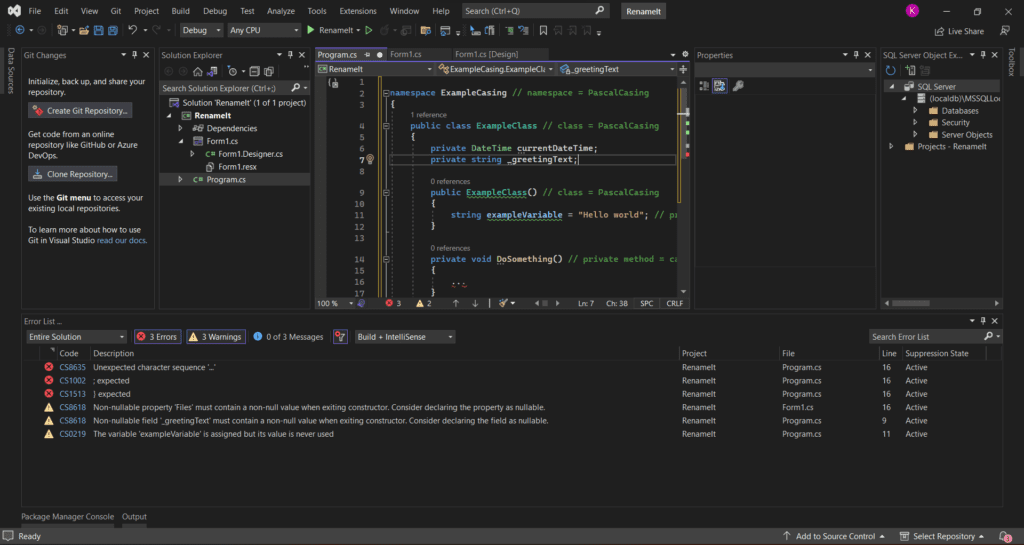The height and width of the screenshot is (545, 1024).
Task: Expand the Databases folder in SQL Server tree
Action: tap(915, 111)
